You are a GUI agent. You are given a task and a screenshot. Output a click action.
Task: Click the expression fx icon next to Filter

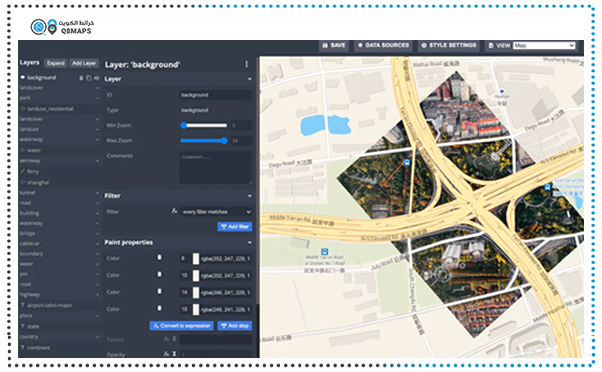(174, 211)
